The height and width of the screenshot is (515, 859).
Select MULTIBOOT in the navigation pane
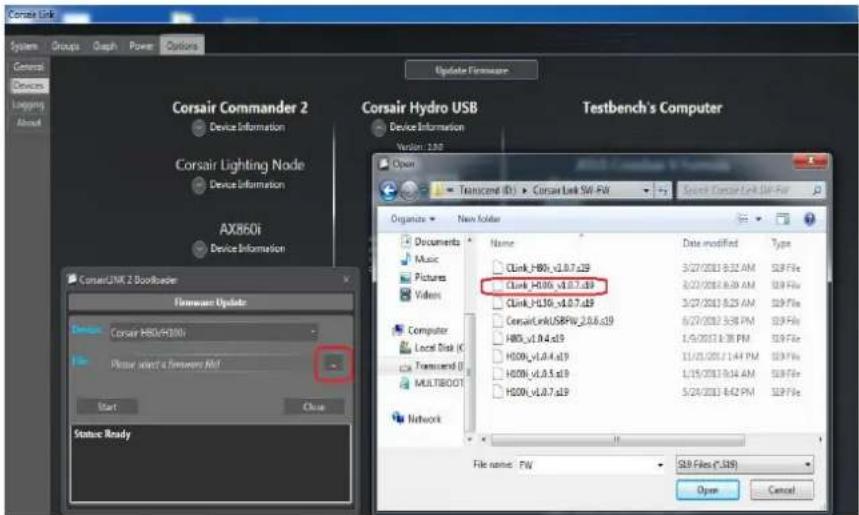[431, 383]
